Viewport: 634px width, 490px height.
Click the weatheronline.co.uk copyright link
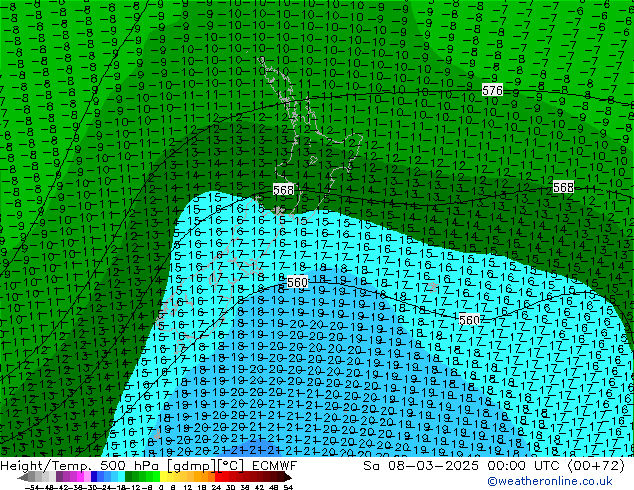click(x=550, y=481)
